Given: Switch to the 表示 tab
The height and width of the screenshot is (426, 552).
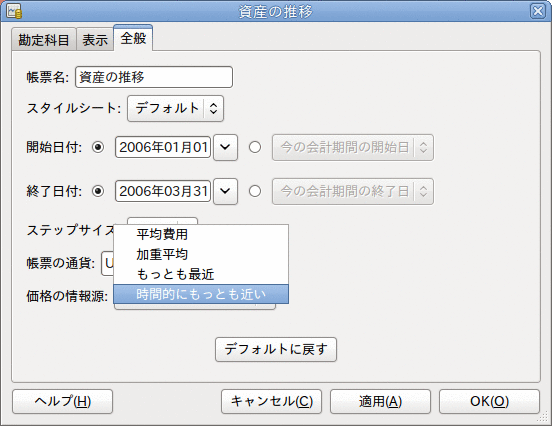Looking at the screenshot, I should click(x=95, y=39).
